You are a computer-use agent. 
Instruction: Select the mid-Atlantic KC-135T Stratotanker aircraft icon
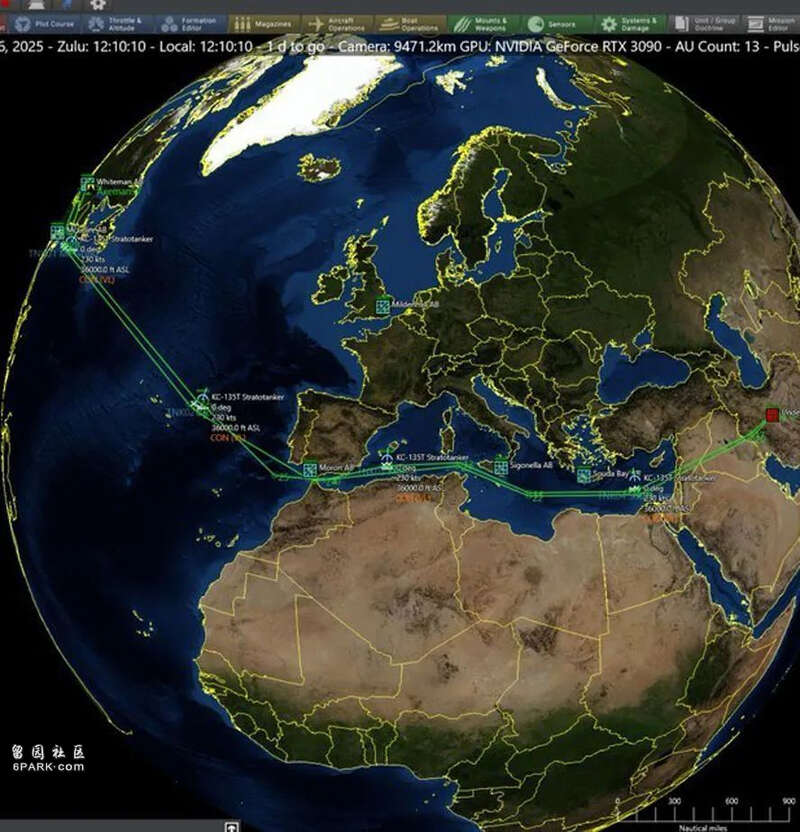tap(202, 398)
